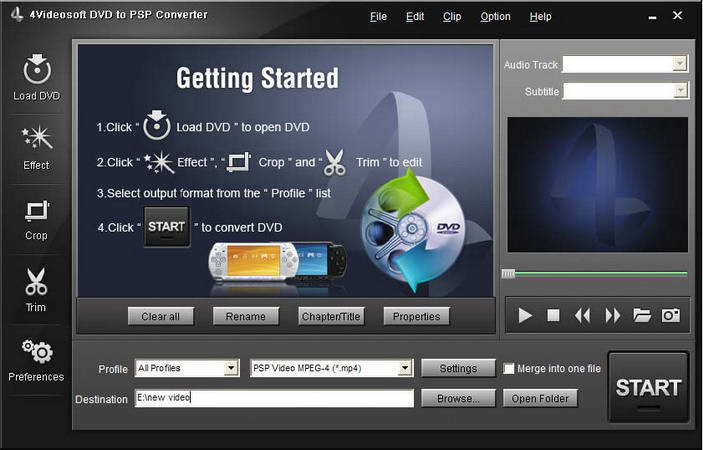Minimize the converter window

[x=652, y=17]
